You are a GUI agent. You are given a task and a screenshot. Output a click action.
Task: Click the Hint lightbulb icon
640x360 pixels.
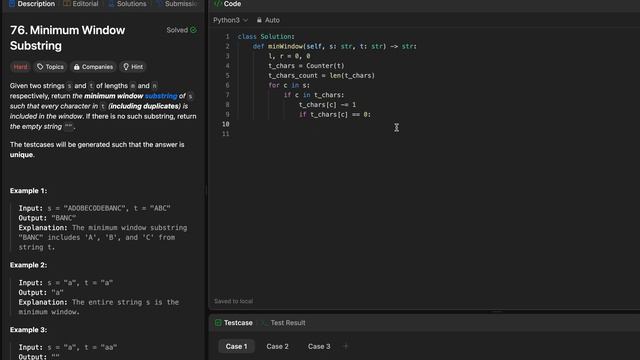(126, 67)
